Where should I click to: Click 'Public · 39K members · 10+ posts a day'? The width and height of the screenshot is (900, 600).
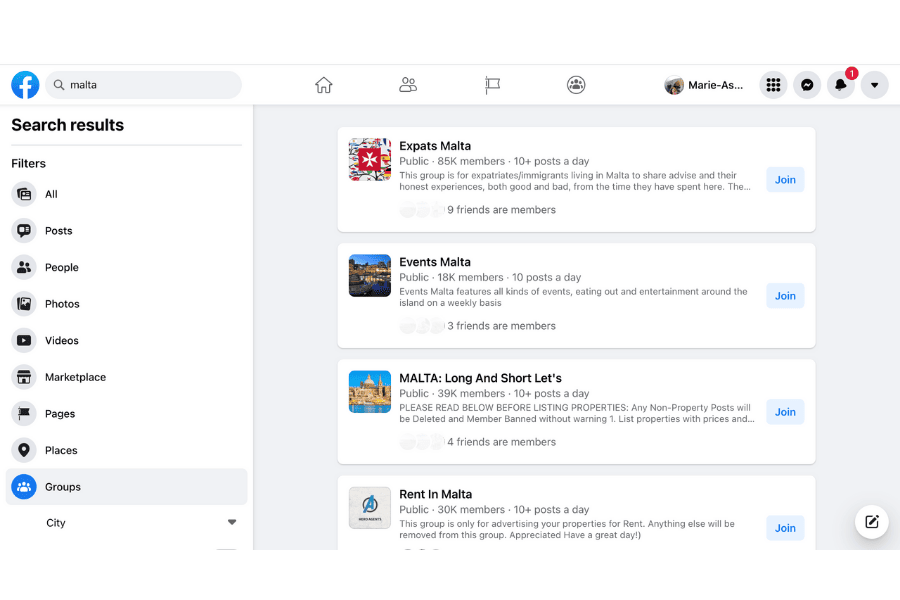494,393
